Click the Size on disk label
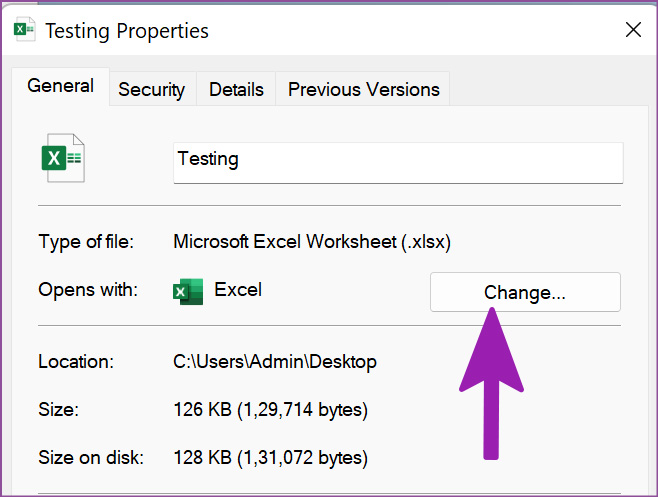This screenshot has width=658, height=497. (x=91, y=458)
